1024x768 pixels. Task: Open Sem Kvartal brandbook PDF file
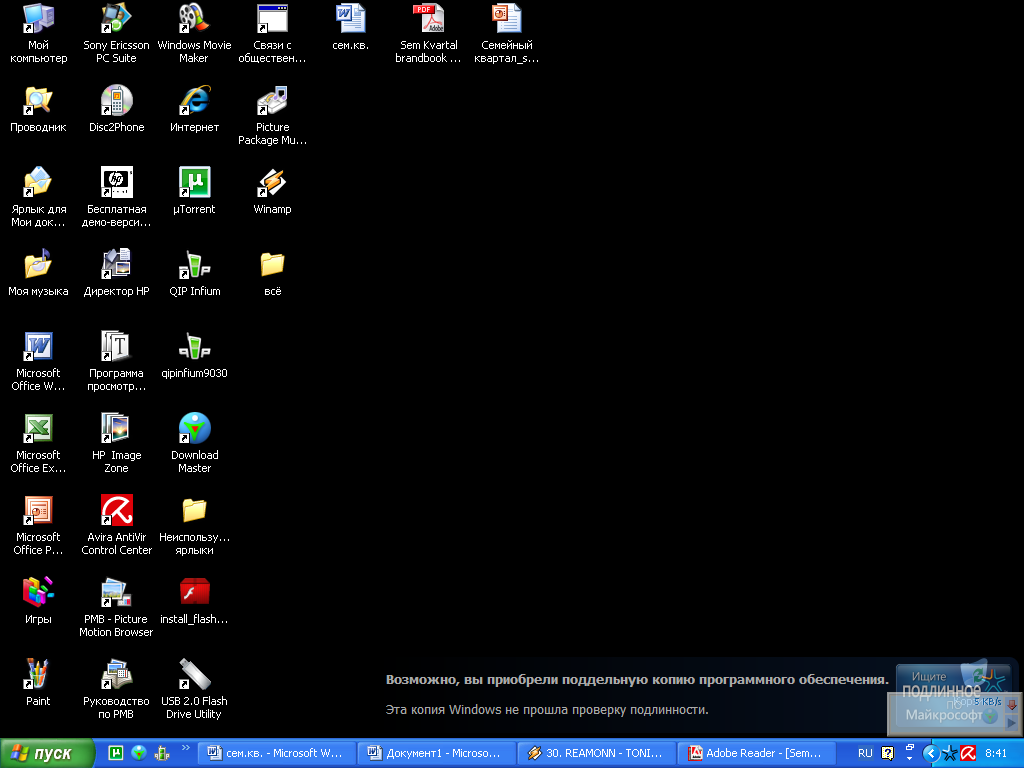(x=428, y=33)
